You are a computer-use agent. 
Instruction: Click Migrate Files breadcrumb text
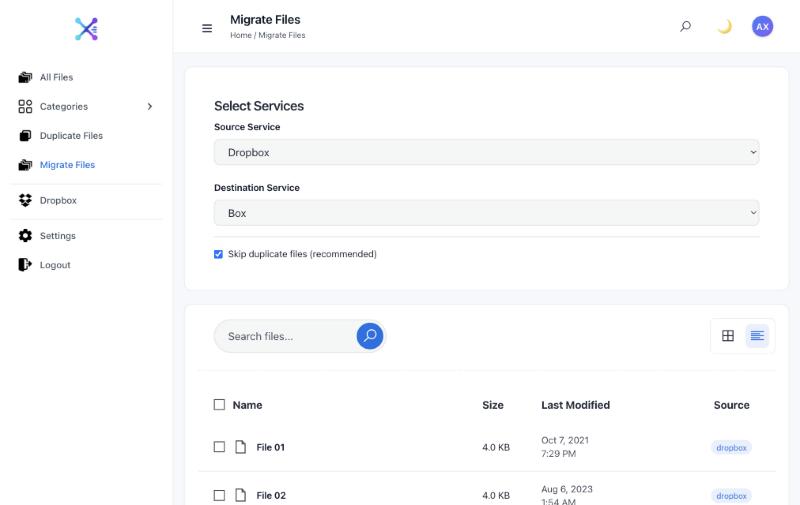pos(282,35)
